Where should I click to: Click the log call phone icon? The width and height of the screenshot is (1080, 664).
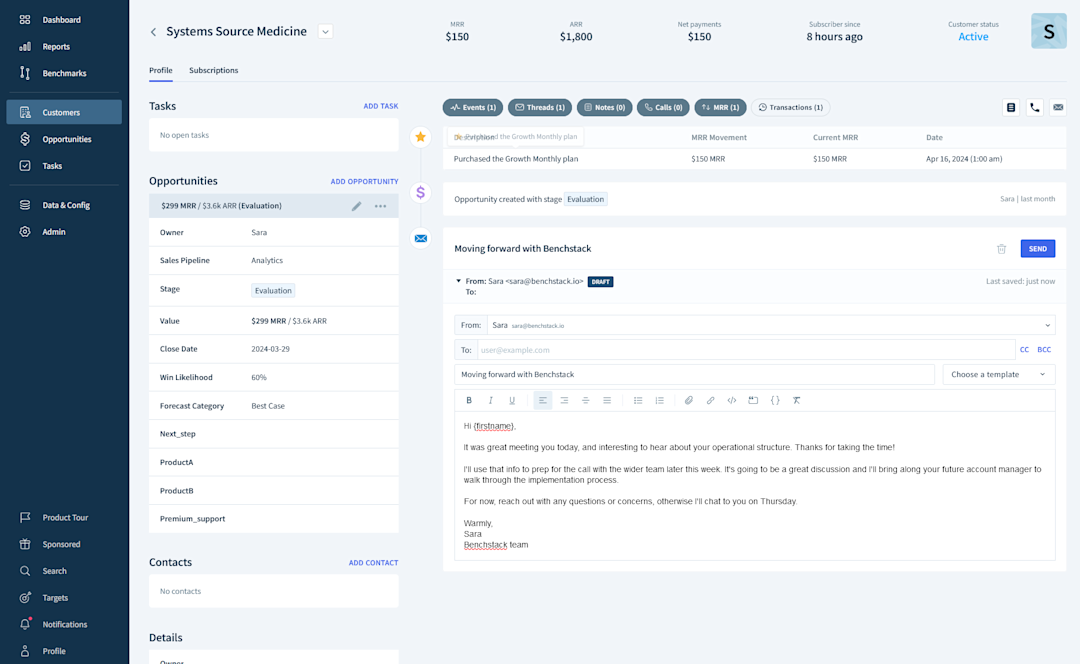(1035, 107)
